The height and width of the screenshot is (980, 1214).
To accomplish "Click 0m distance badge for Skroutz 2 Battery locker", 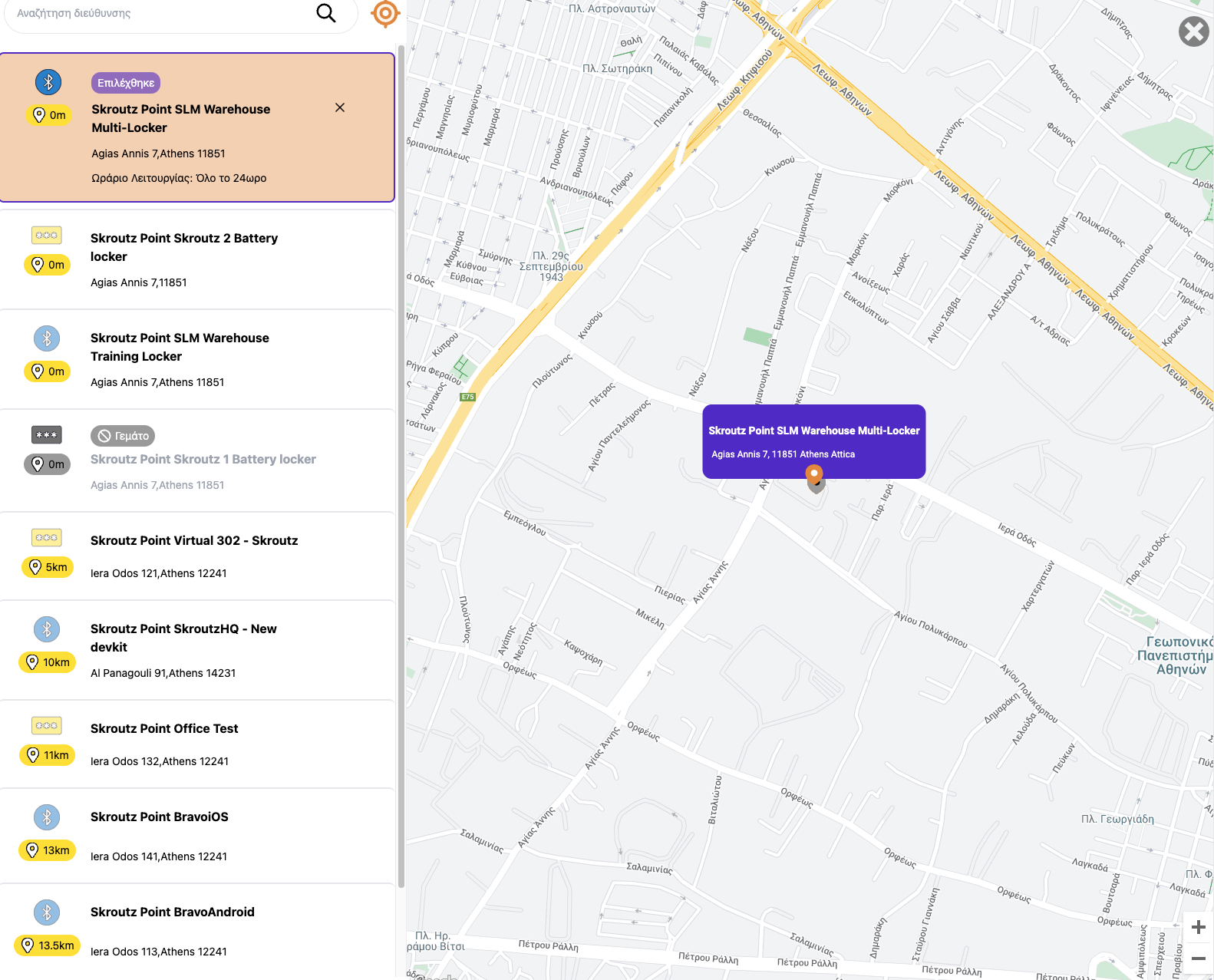I will pyautogui.click(x=48, y=265).
